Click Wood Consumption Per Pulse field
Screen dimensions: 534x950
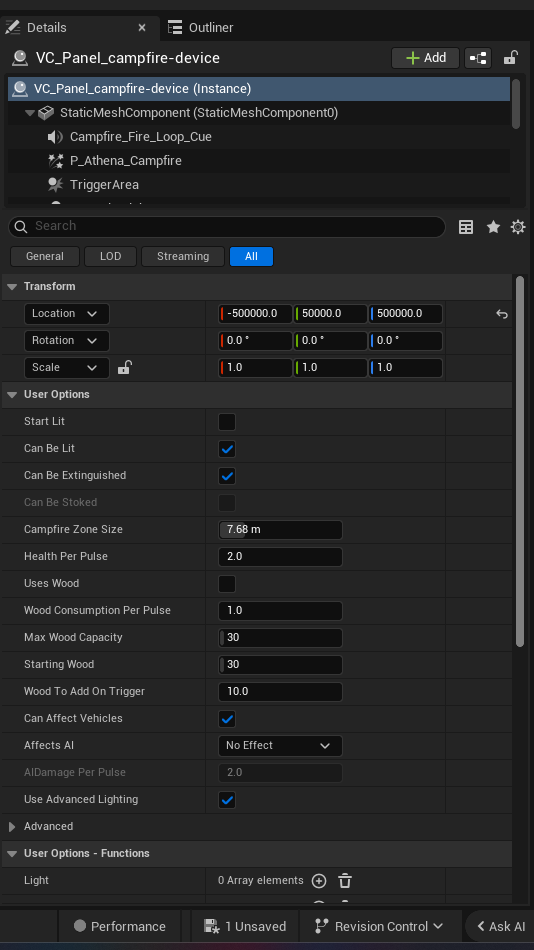tap(280, 611)
